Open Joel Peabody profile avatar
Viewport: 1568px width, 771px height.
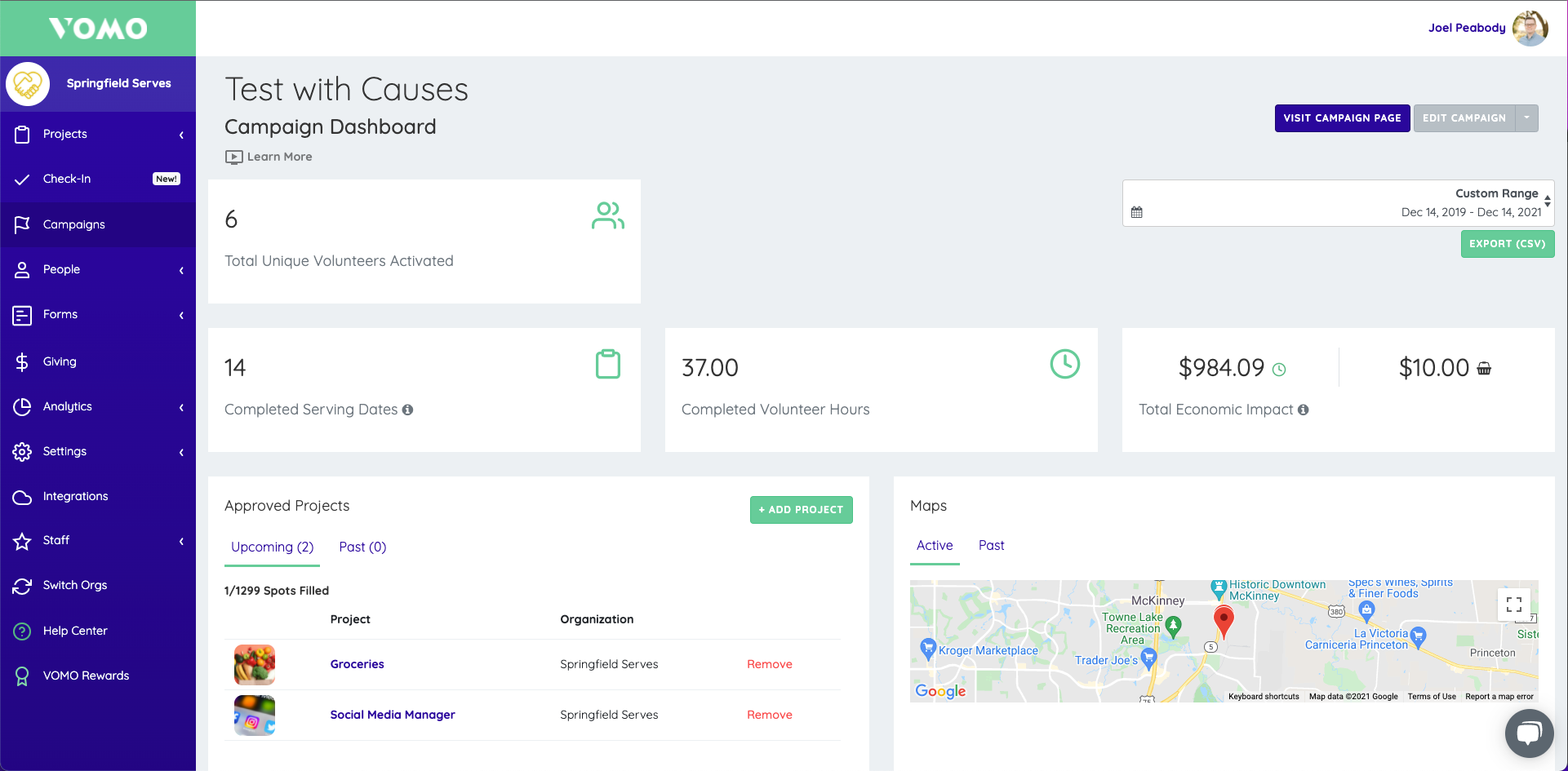click(1530, 28)
